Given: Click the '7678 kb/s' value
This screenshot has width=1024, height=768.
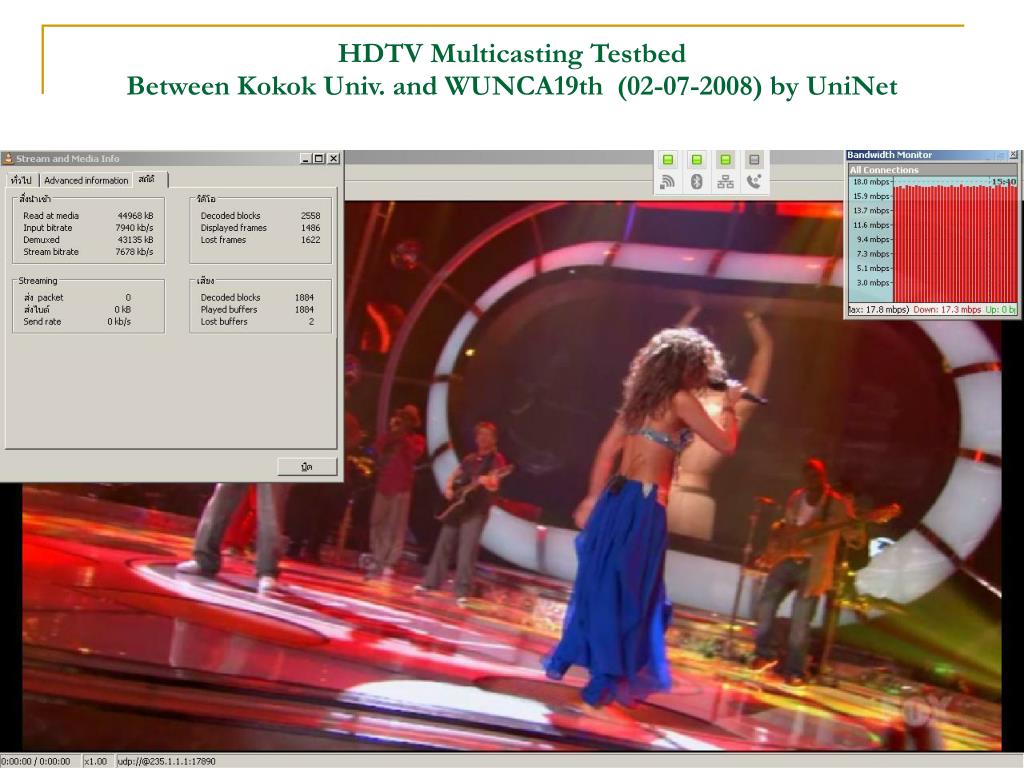Looking at the screenshot, I should coord(134,251).
